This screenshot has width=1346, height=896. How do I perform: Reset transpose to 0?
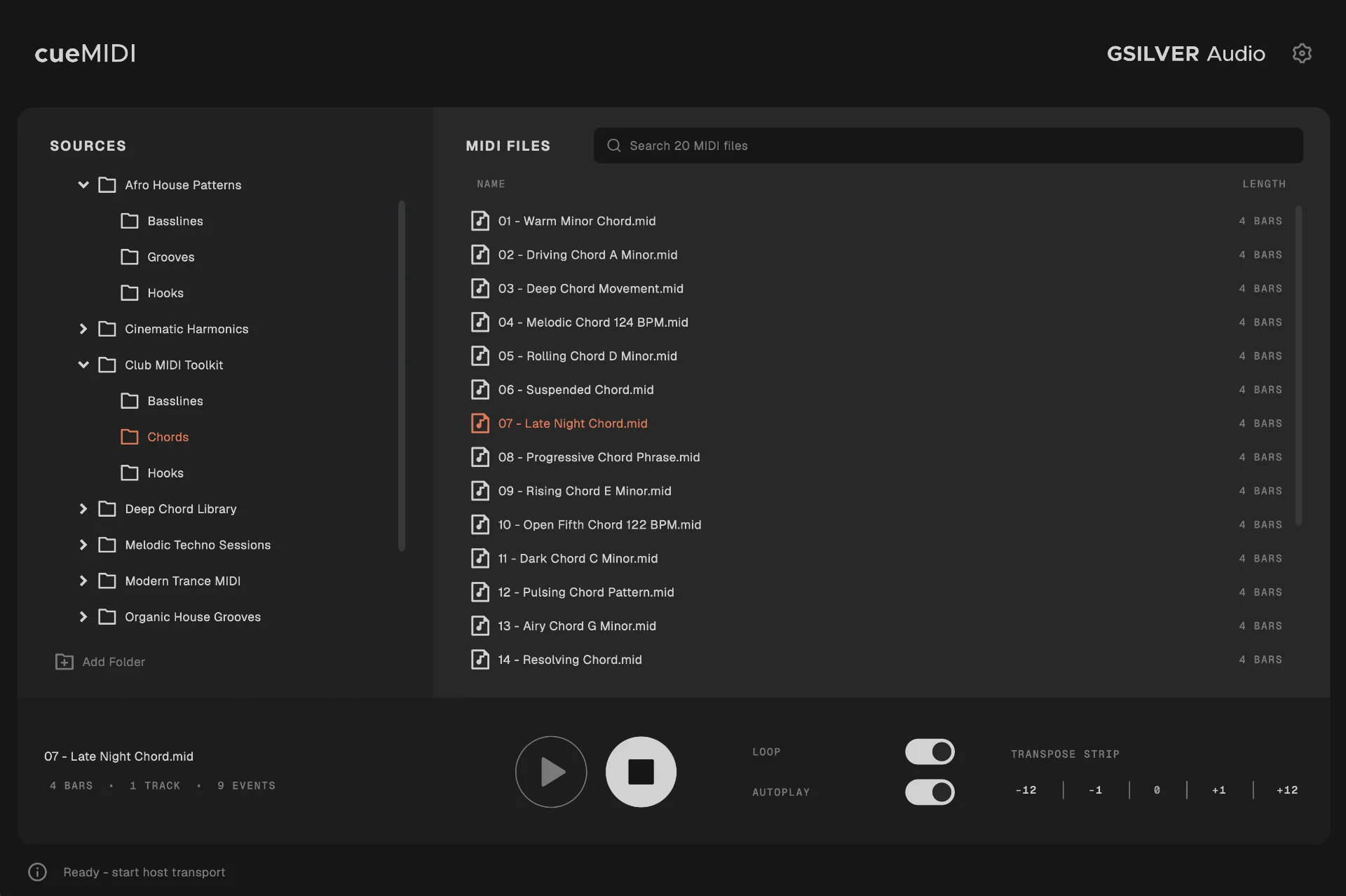(1157, 790)
